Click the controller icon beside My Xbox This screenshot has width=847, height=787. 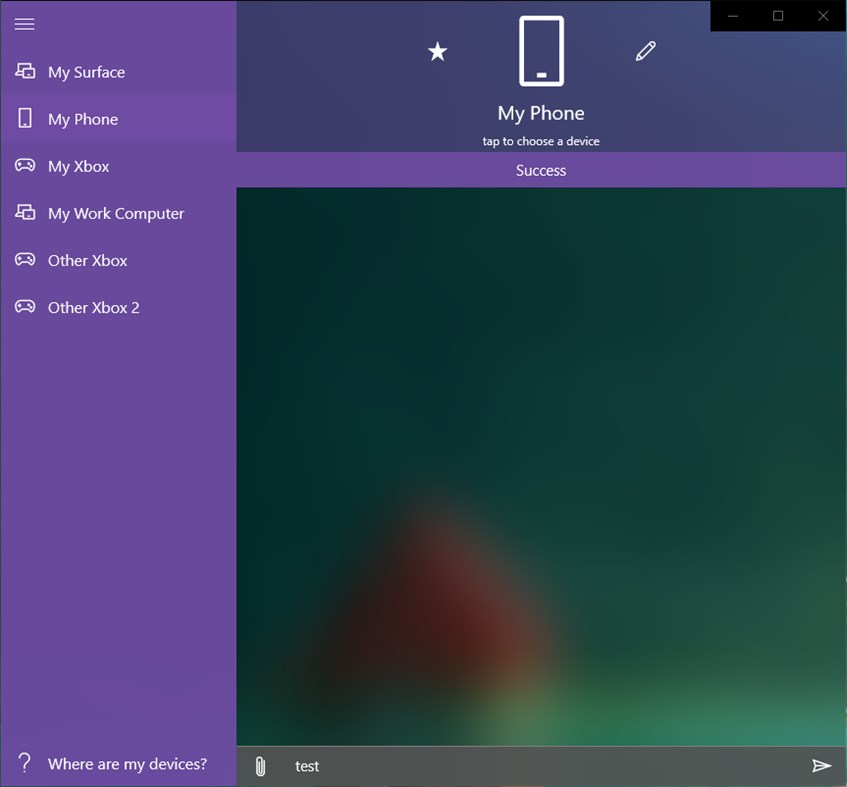point(23,165)
